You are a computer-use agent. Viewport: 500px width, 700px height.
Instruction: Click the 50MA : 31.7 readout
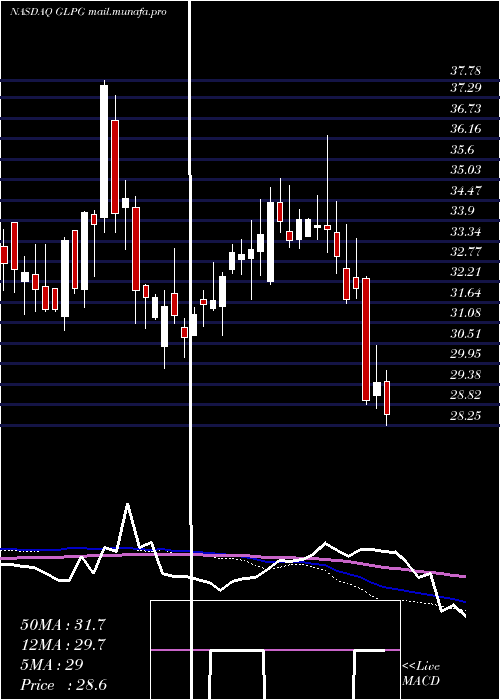63,625
